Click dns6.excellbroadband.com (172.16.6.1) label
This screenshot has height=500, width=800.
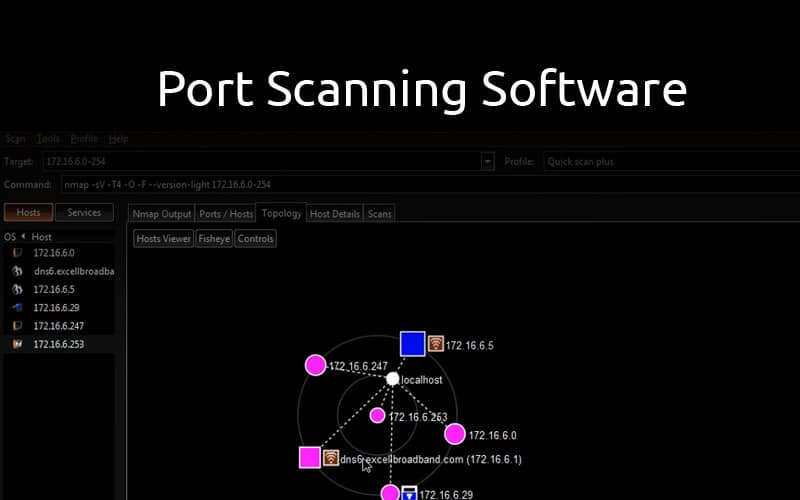pos(431,460)
